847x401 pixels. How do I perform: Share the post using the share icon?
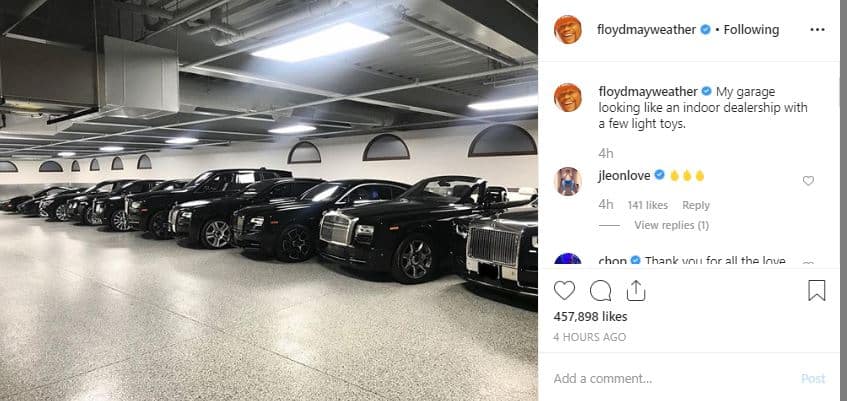click(636, 290)
